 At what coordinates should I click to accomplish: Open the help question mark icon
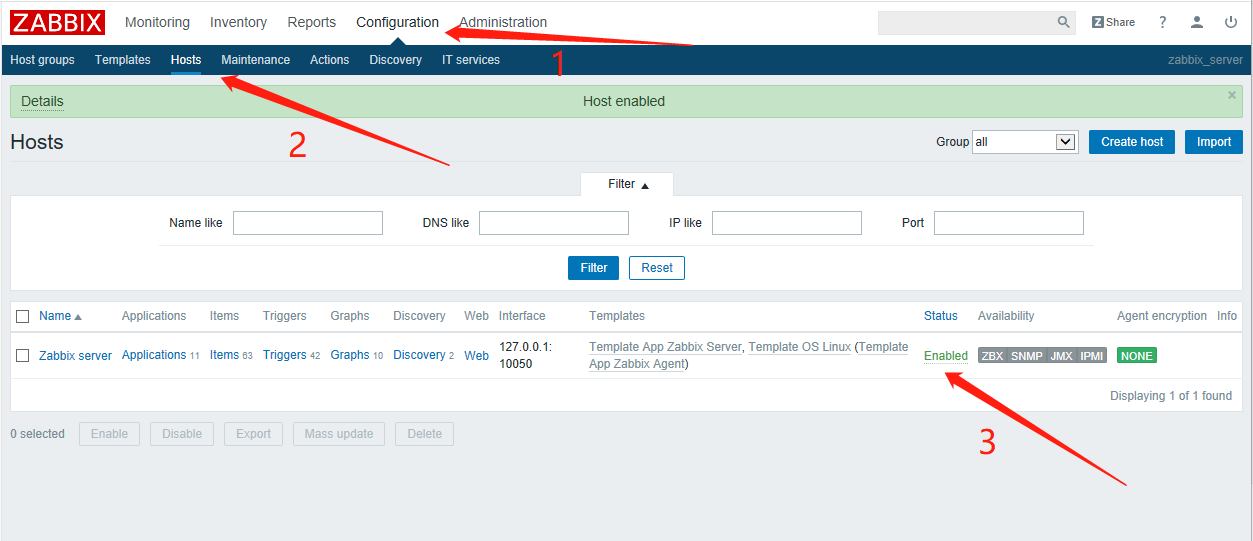tap(1163, 22)
